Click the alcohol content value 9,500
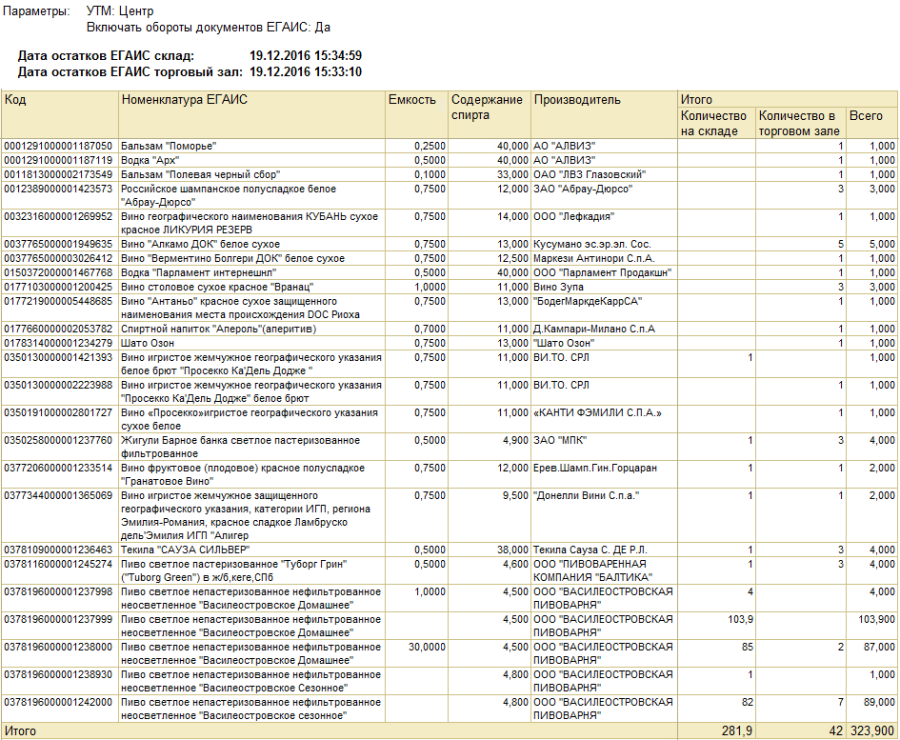The height and width of the screenshot is (740, 900). (x=515, y=495)
